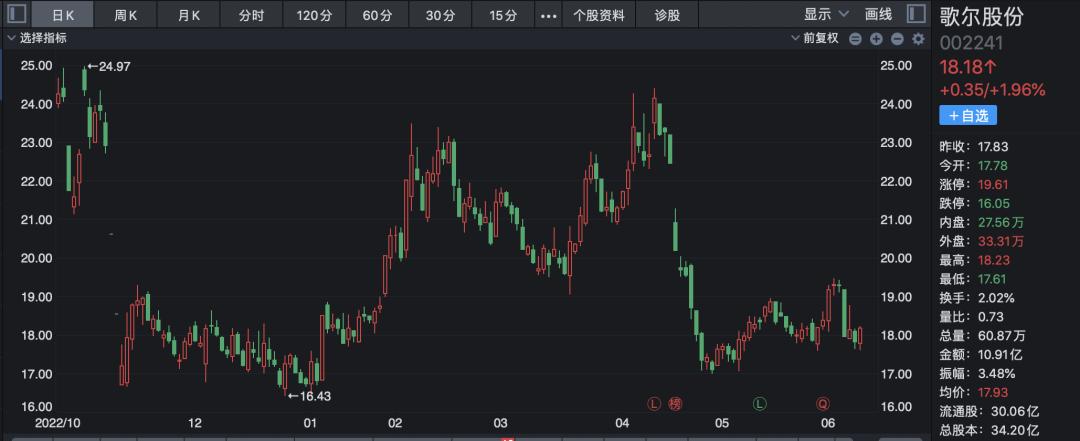Image resolution: width=1080 pixels, height=441 pixels.
Task: Select the 分时 intraday tab
Action: point(252,16)
